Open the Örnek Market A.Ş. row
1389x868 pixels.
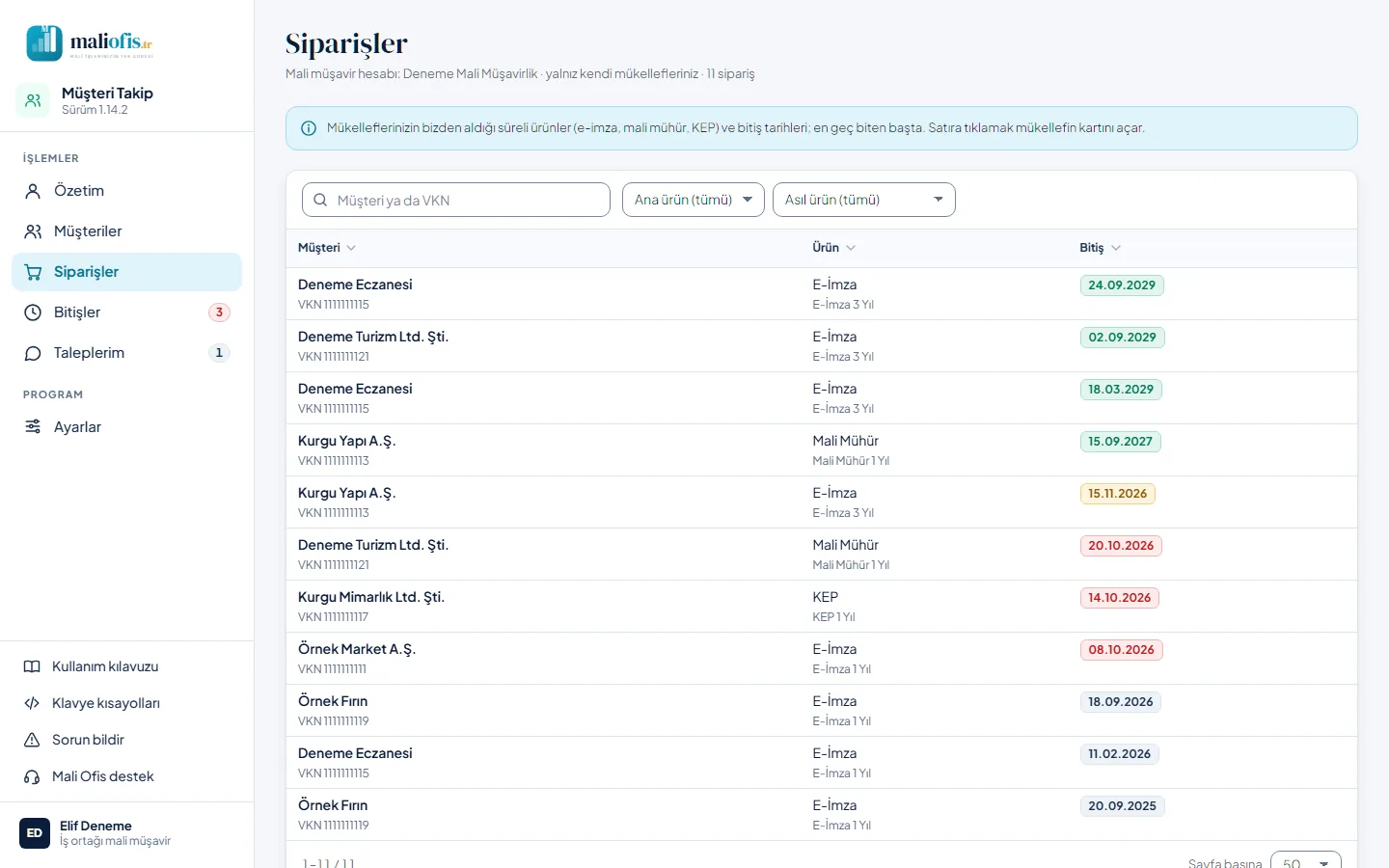point(822,659)
